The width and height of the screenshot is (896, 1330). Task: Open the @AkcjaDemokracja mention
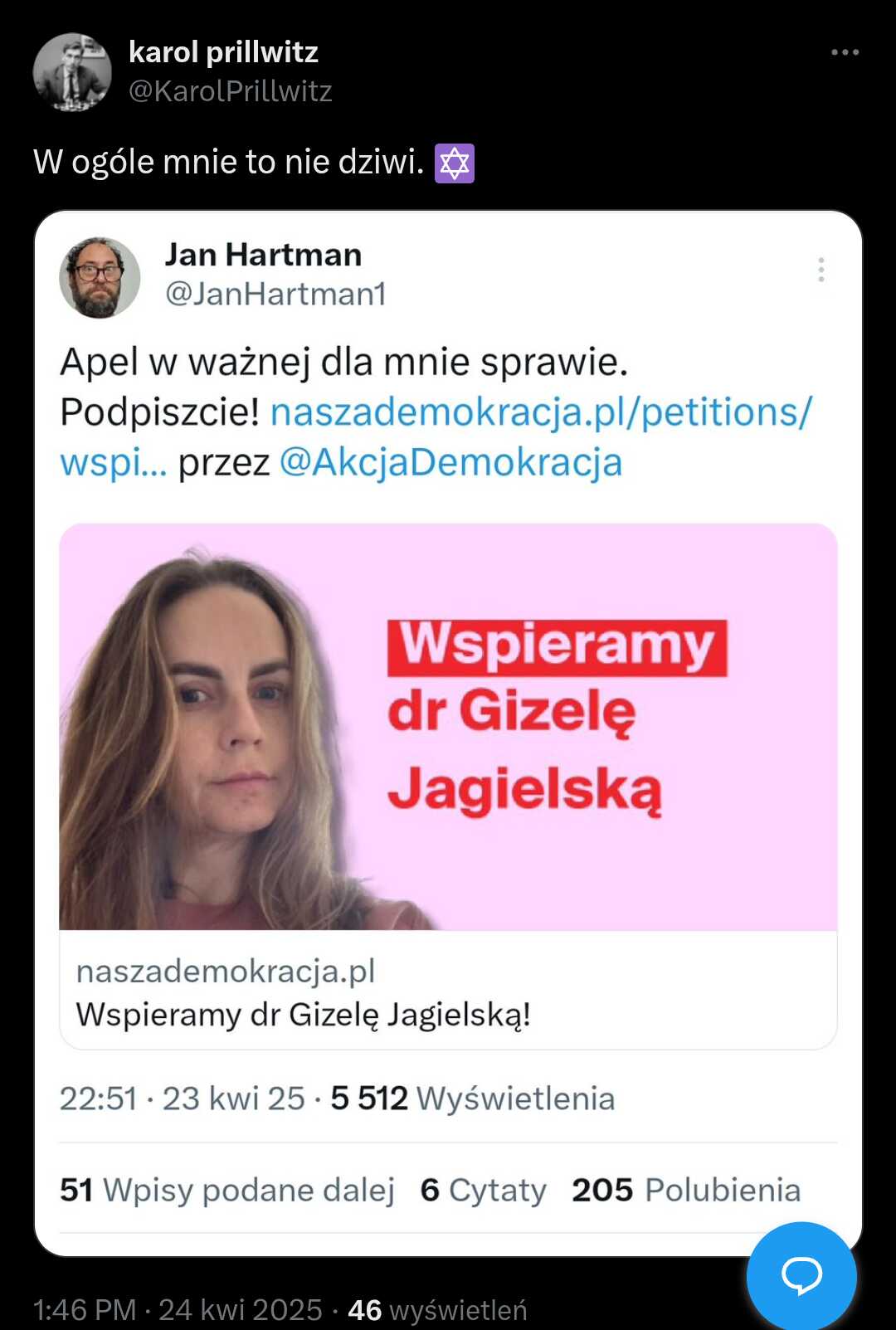point(450,462)
